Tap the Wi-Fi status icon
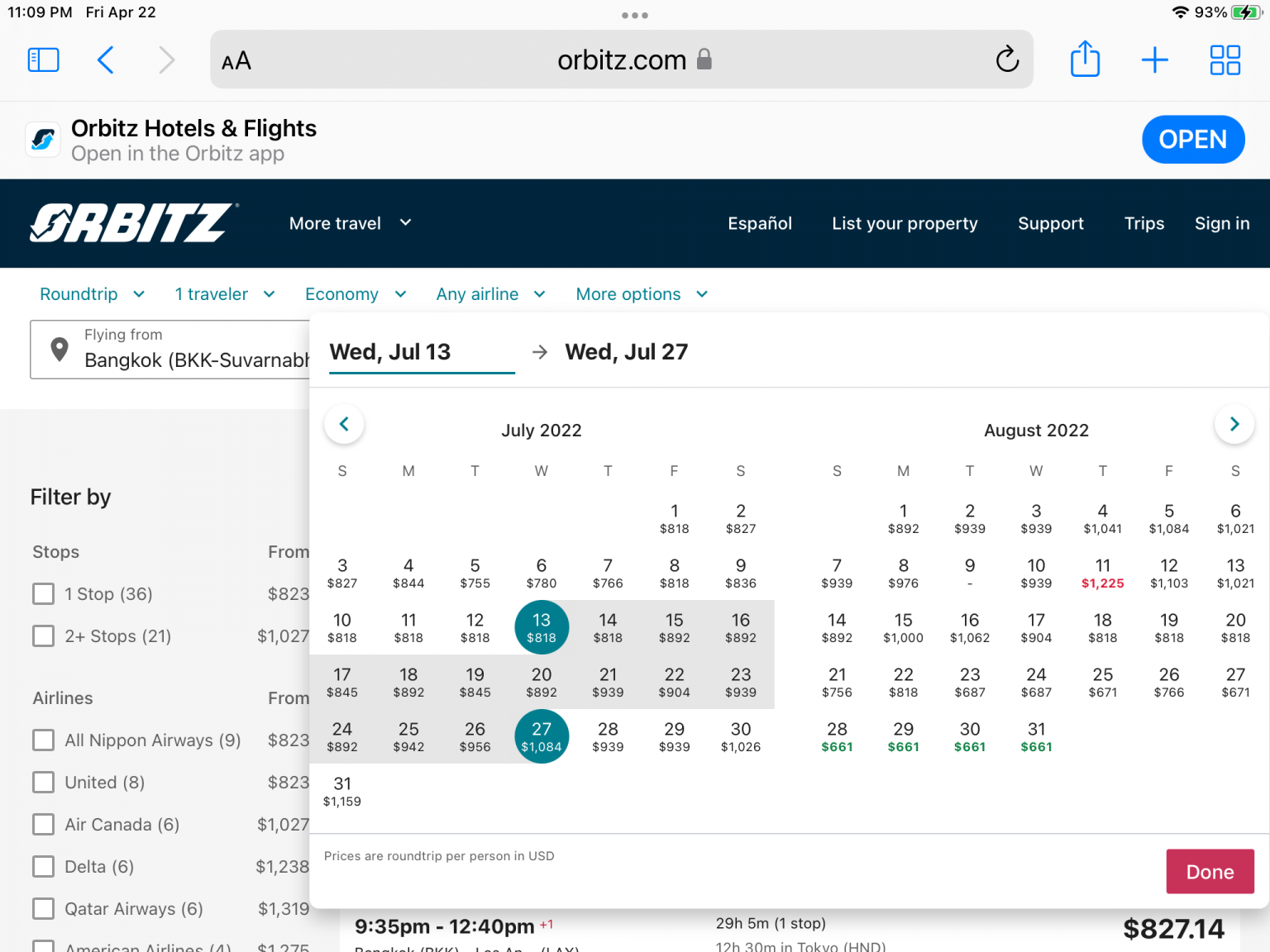 click(x=1181, y=12)
